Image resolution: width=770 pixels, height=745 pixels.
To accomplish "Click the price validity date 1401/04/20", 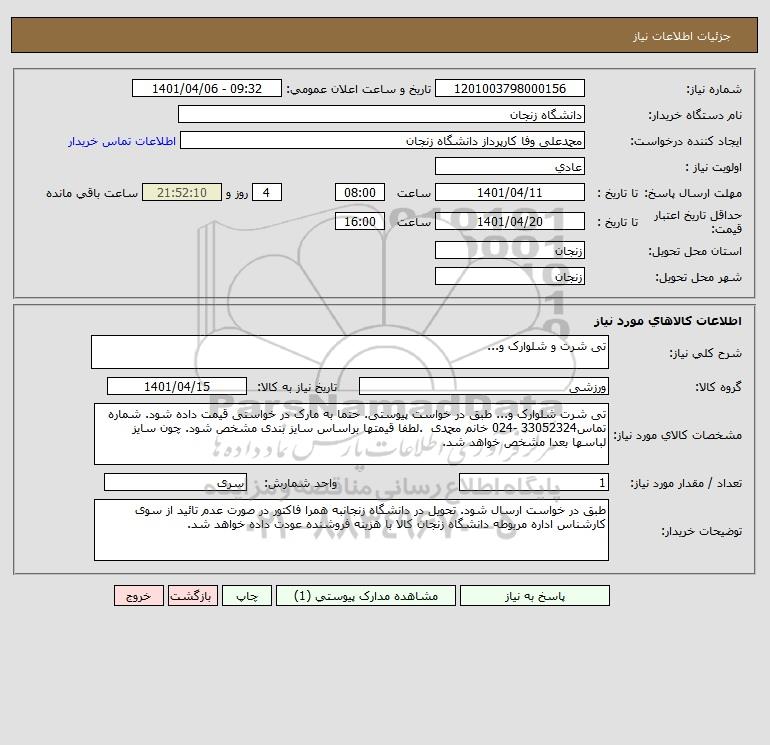I will pos(510,221).
